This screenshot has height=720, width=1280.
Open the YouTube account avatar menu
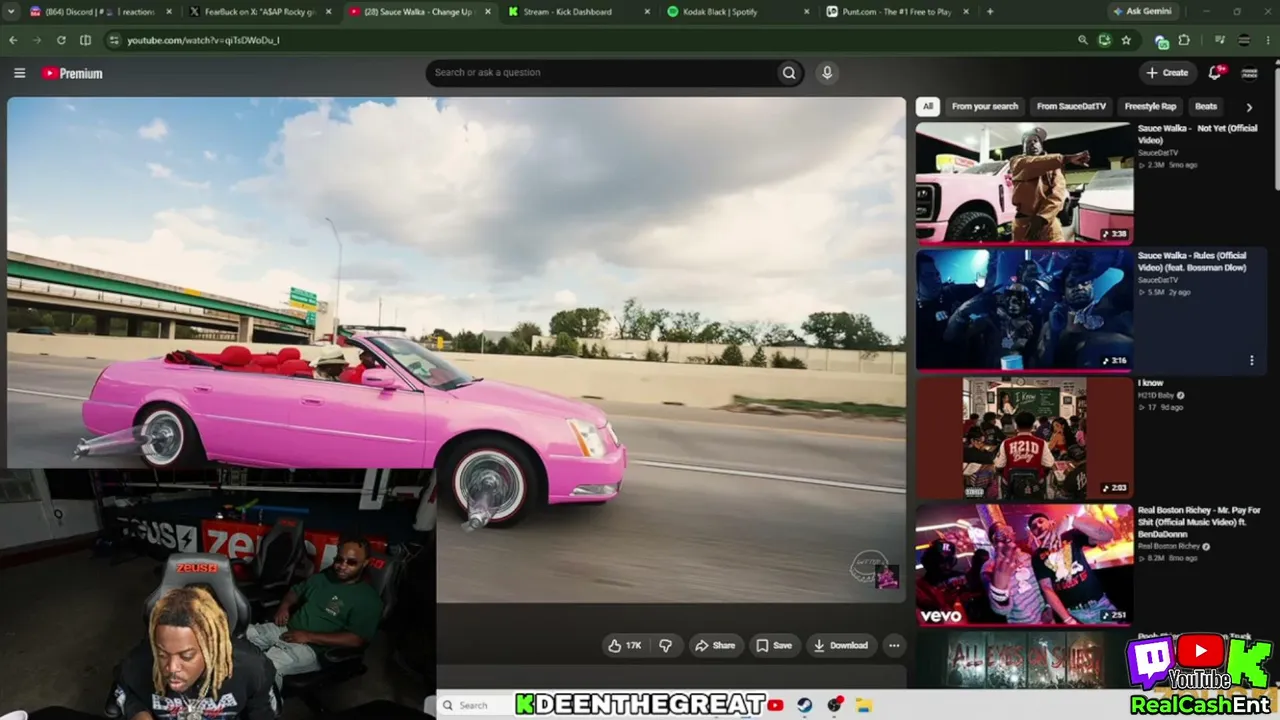[x=1249, y=73]
